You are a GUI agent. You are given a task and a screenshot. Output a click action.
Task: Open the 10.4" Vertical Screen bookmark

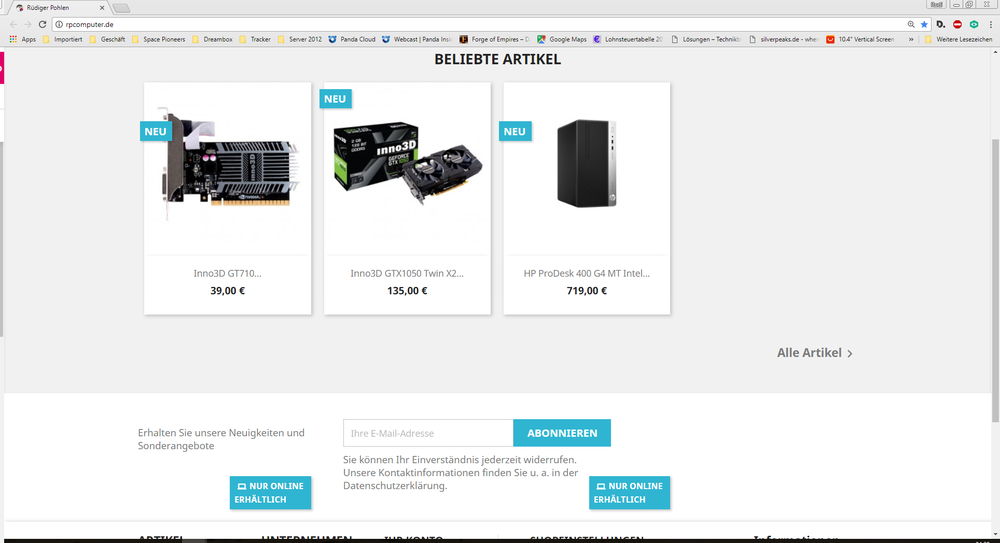coord(860,39)
